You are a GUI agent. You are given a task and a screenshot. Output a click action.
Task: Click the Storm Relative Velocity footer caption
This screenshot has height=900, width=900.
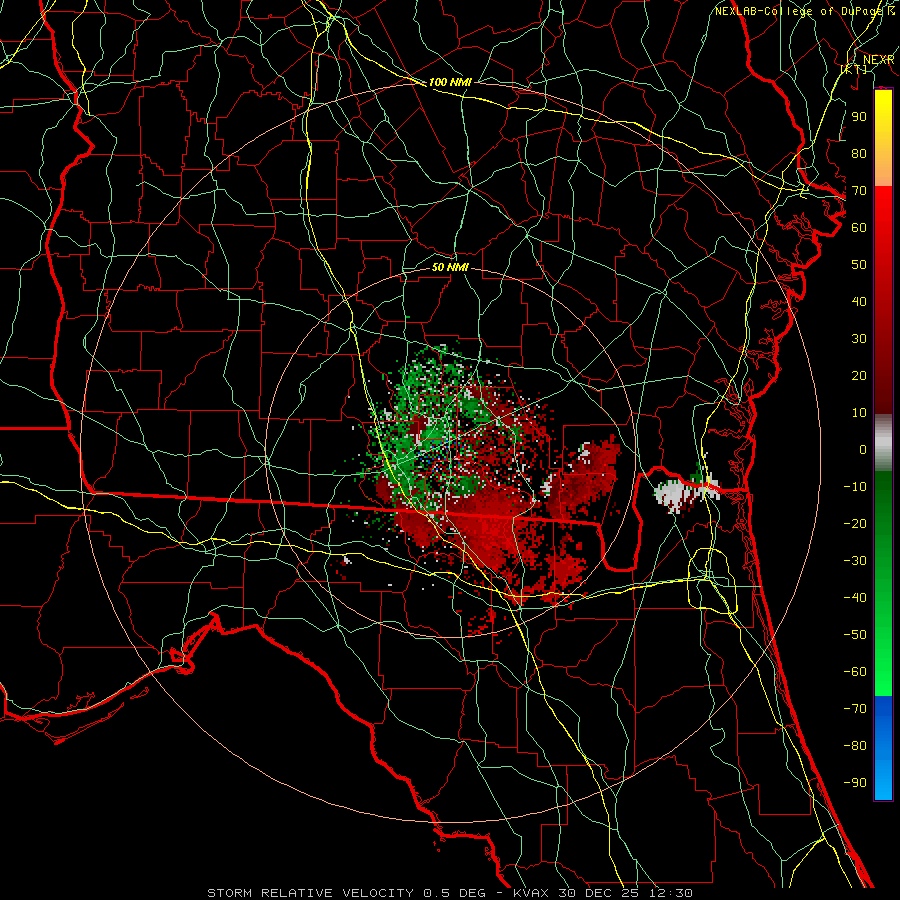click(x=449, y=893)
